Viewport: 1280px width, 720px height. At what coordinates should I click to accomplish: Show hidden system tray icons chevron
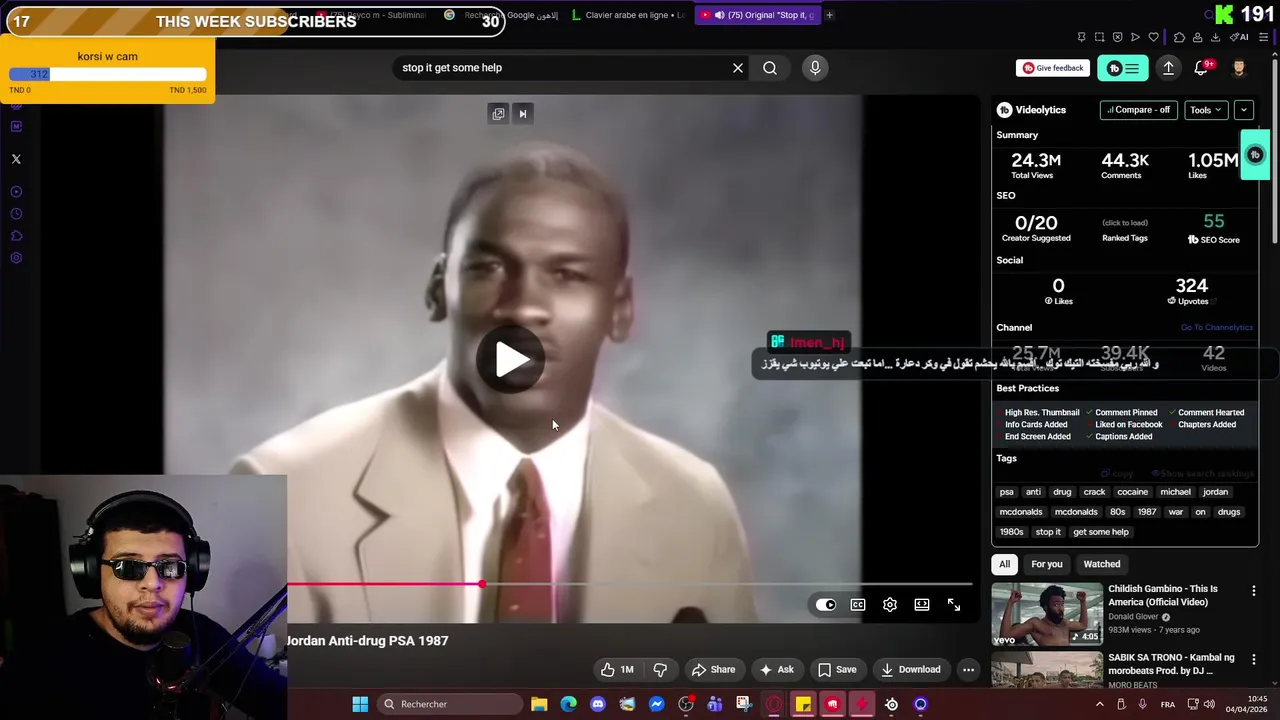(x=1100, y=704)
